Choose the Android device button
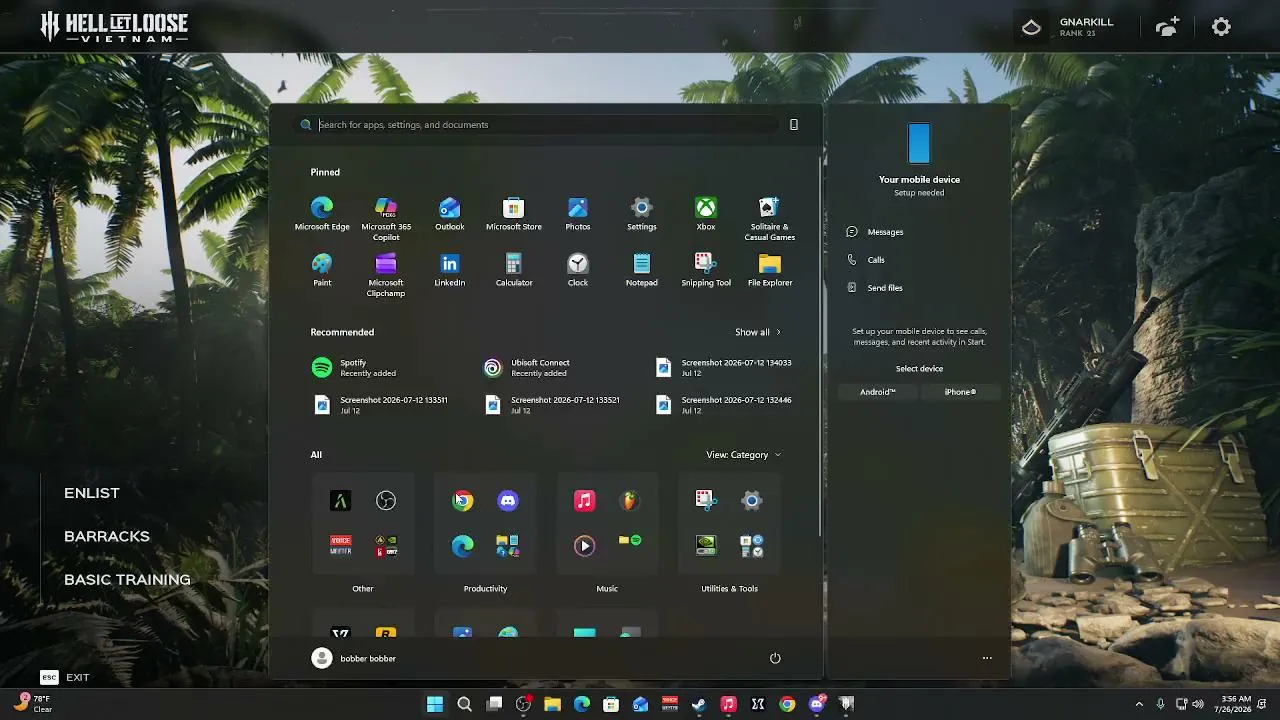The height and width of the screenshot is (720, 1280). (x=878, y=392)
